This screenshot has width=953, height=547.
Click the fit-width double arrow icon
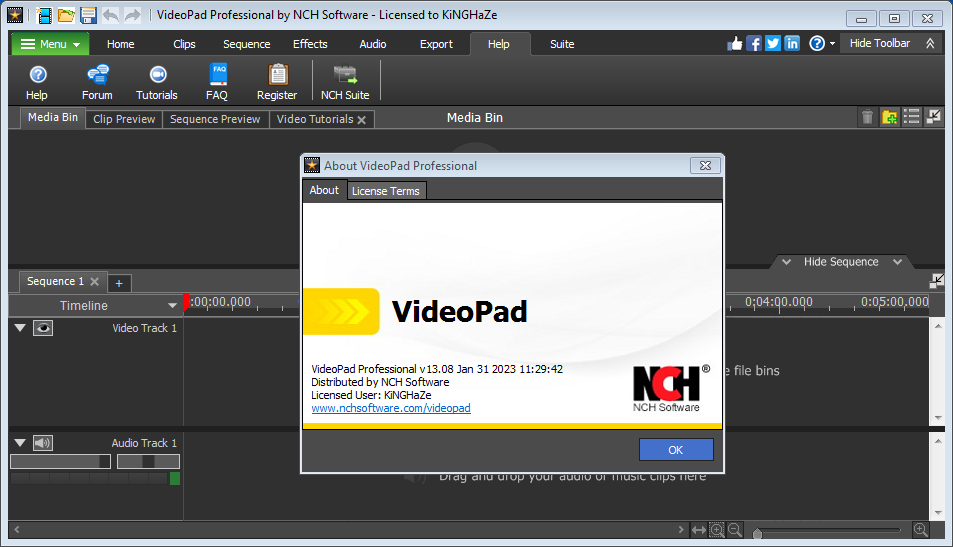pyautogui.click(x=699, y=530)
